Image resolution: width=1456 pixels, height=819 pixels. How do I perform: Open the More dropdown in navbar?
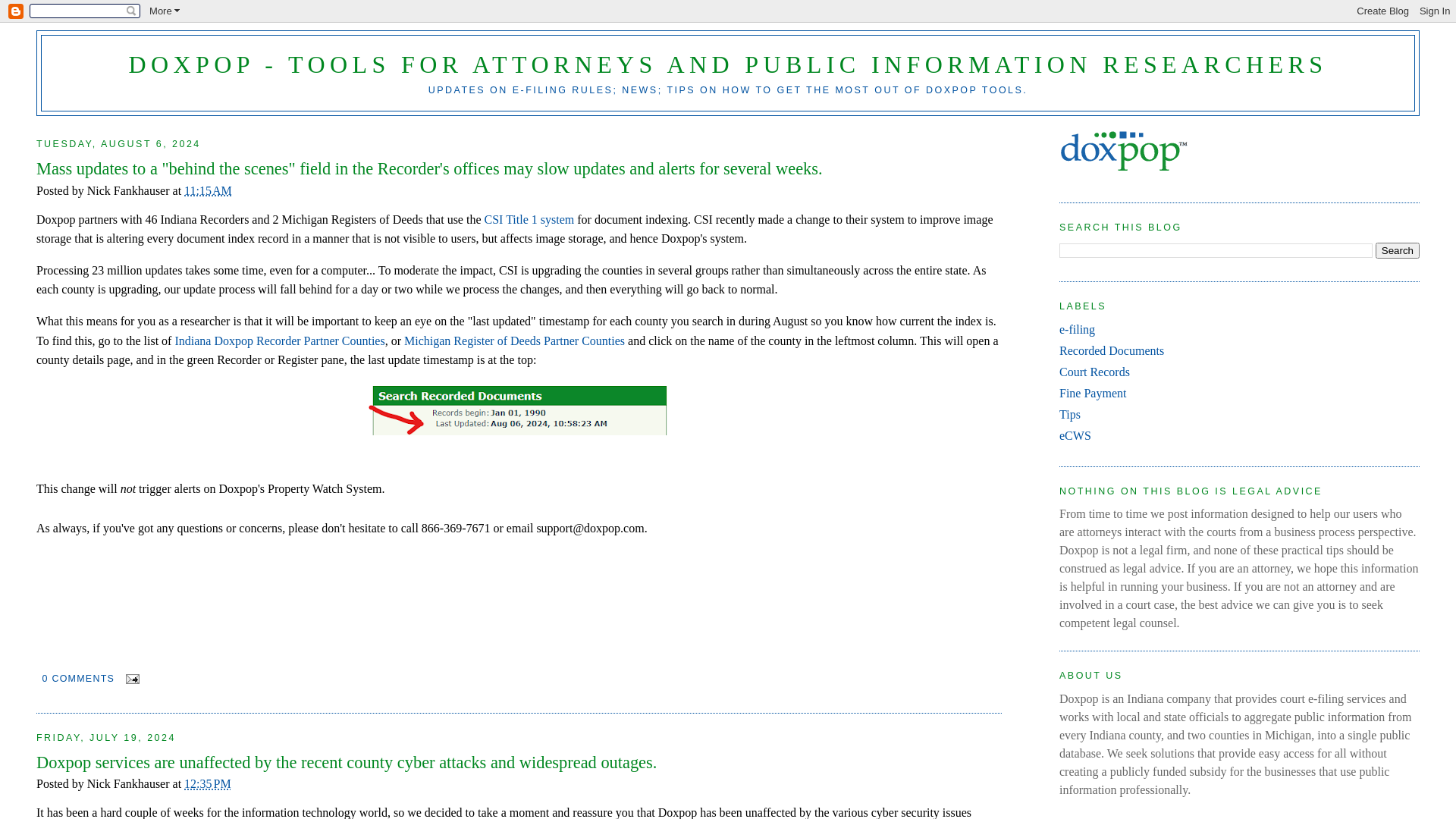[164, 11]
